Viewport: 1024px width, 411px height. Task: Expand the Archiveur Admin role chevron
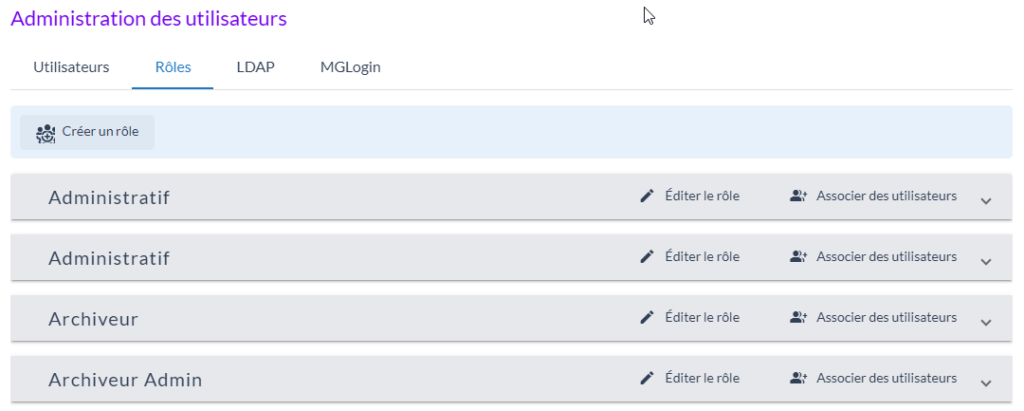click(986, 383)
